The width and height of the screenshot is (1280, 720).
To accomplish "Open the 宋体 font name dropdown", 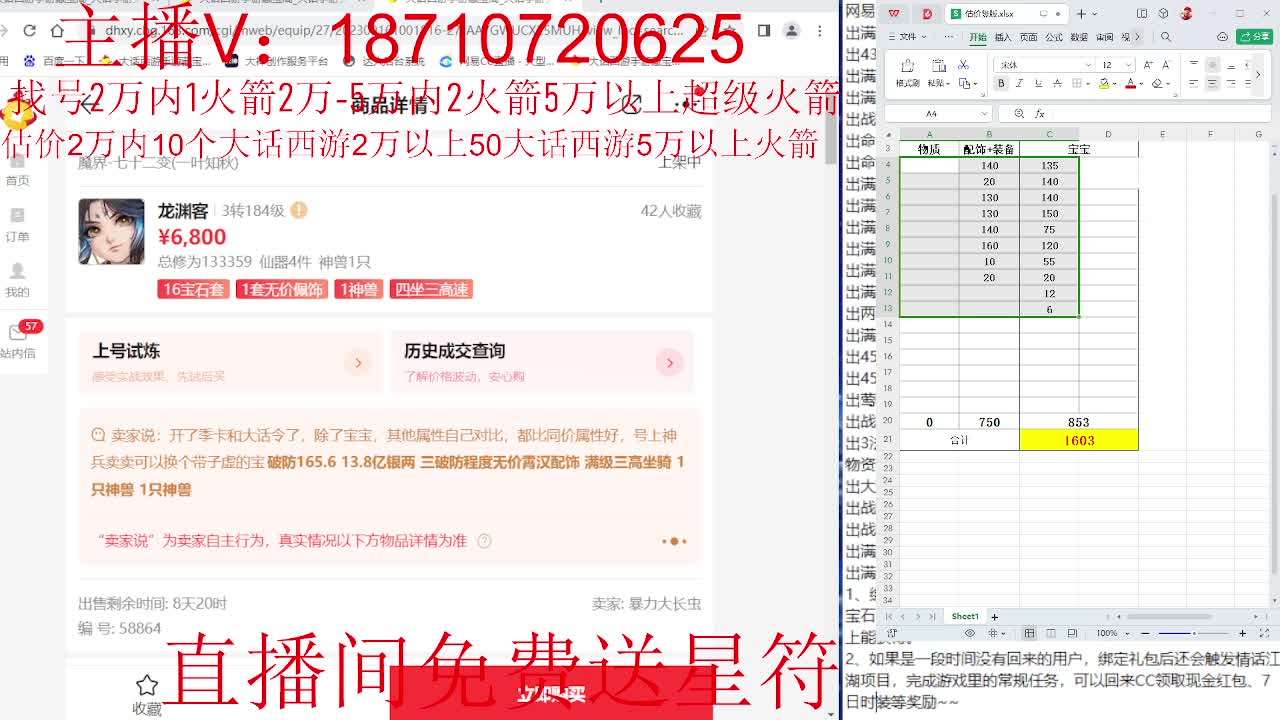I will (1089, 65).
